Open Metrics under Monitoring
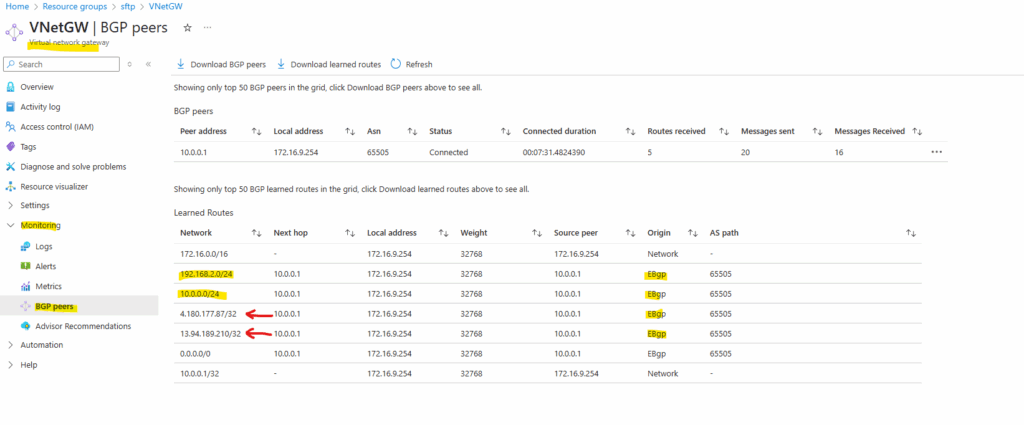This screenshot has height=425, width=1024. (x=49, y=286)
